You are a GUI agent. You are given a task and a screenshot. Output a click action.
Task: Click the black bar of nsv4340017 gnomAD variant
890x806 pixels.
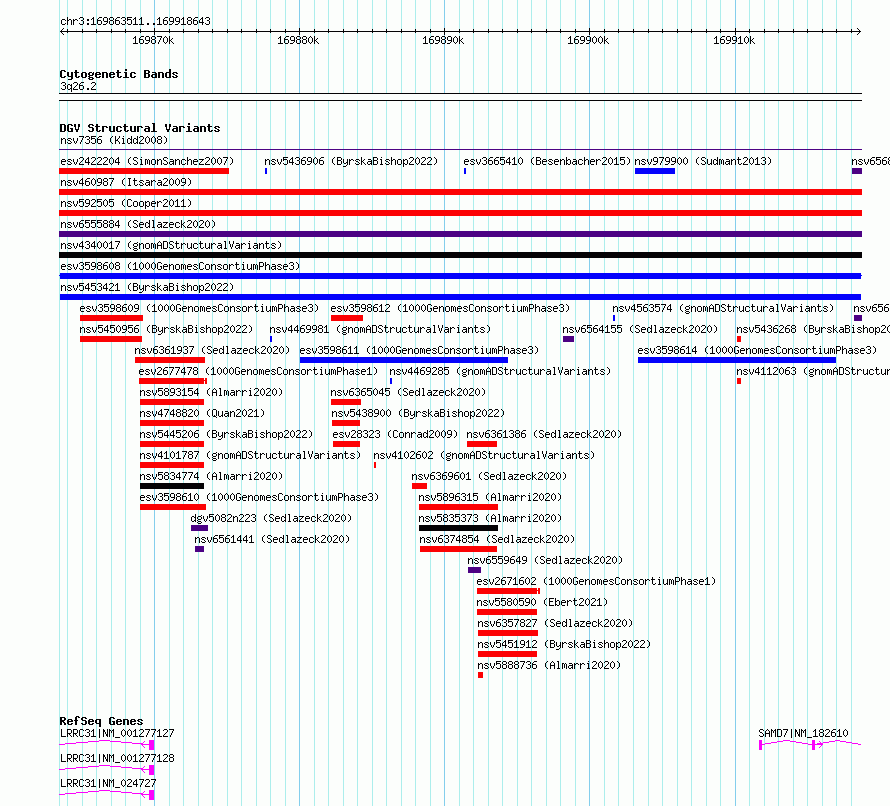(460, 255)
